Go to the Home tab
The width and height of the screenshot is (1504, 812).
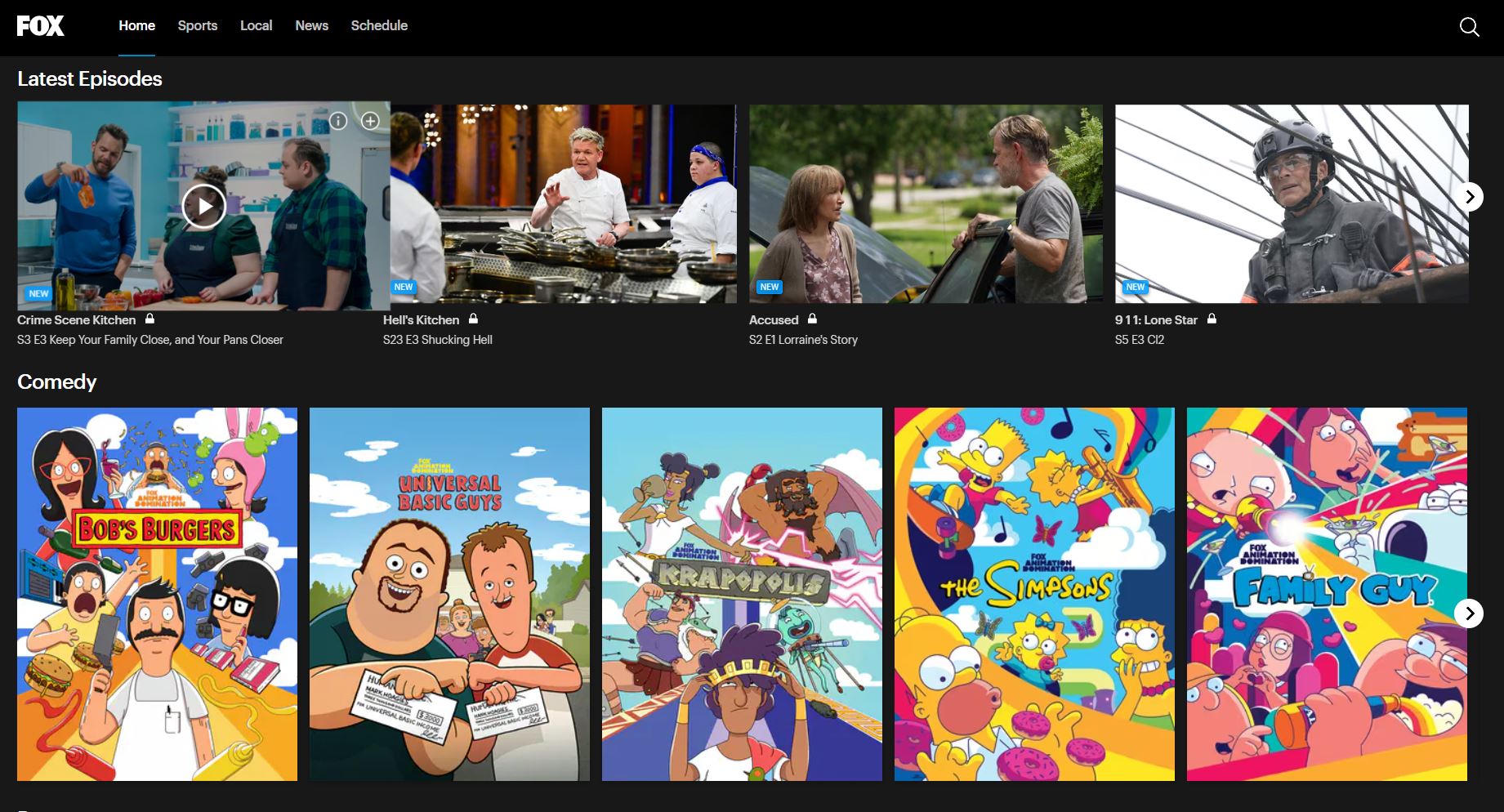click(x=136, y=26)
